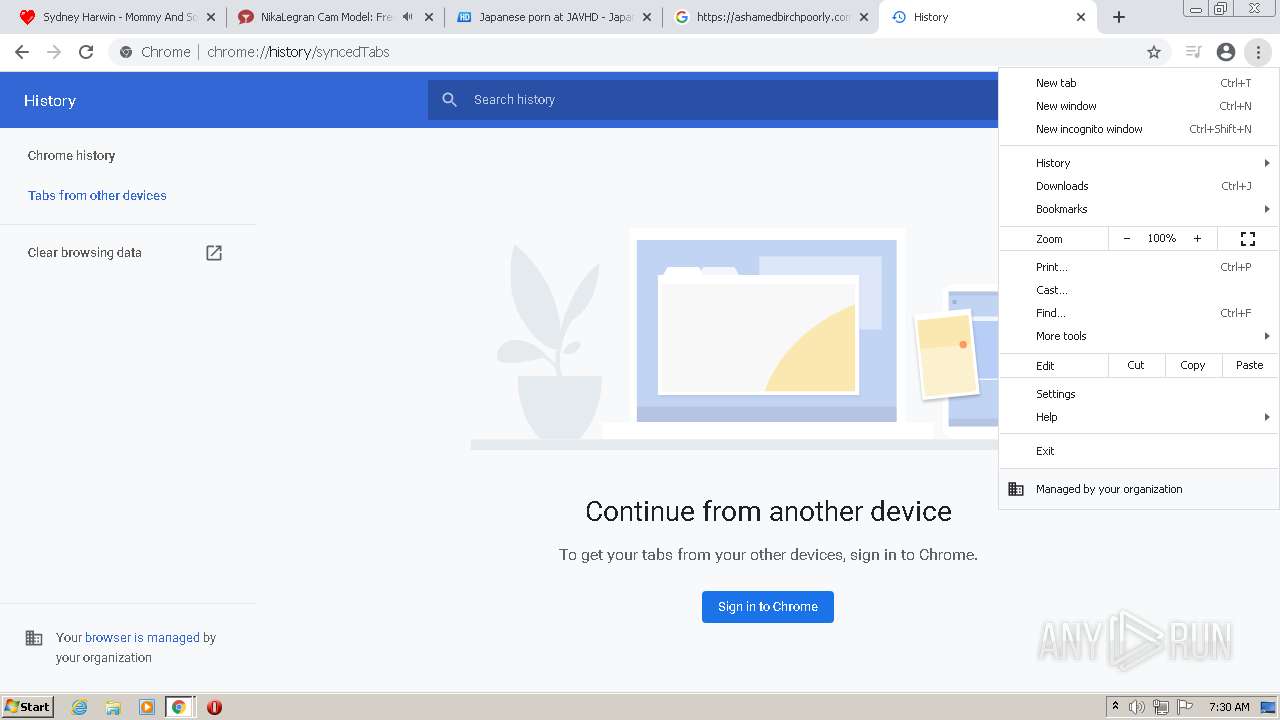Click the three-dot Chrome menu button
The height and width of the screenshot is (720, 1280).
coord(1258,52)
